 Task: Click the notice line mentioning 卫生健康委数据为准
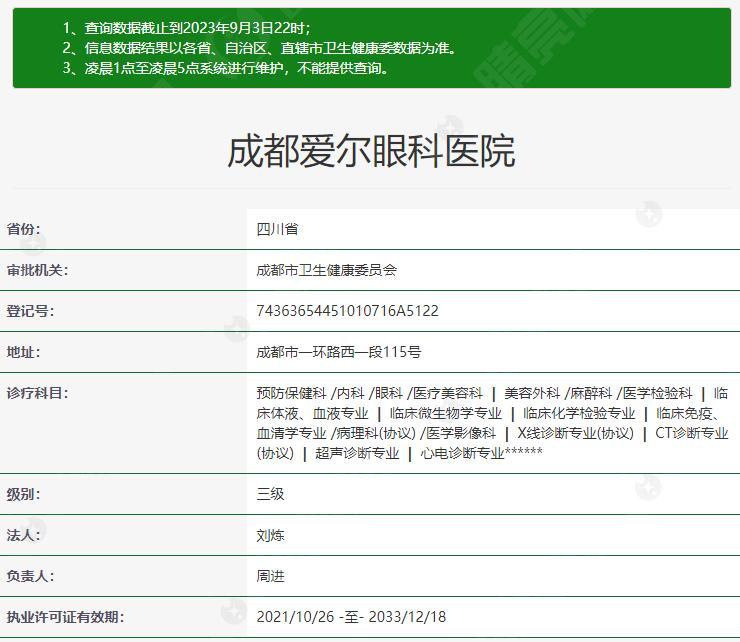(260, 48)
